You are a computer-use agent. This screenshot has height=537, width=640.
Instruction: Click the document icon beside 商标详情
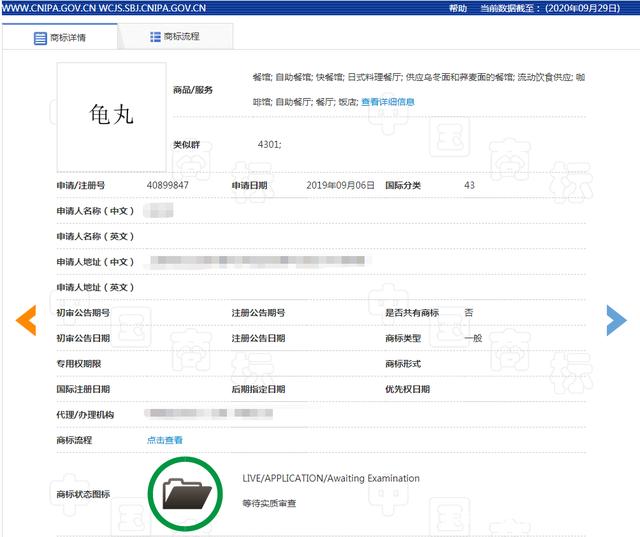(41, 38)
